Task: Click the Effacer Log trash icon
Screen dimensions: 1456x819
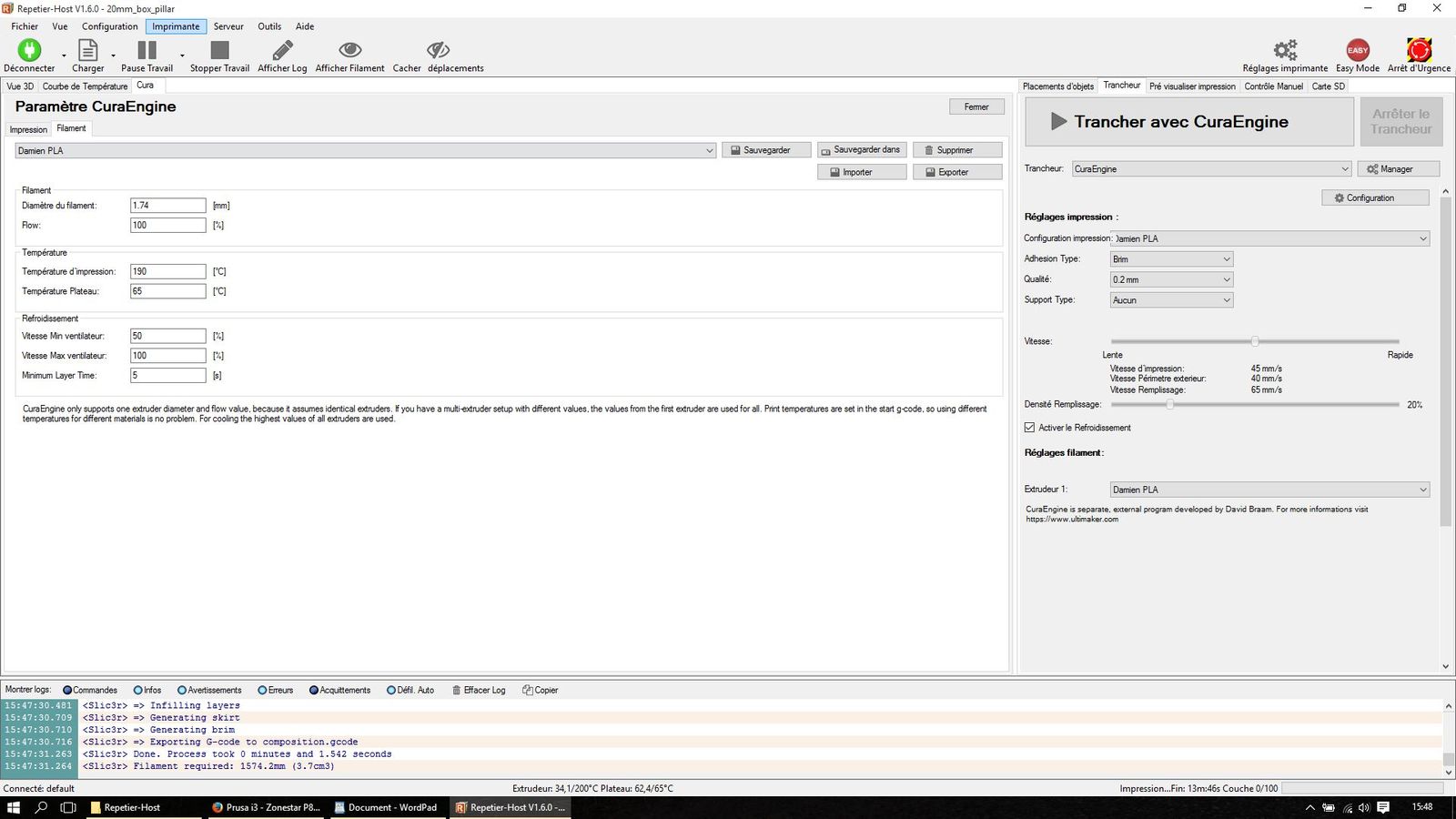Action: [457, 690]
